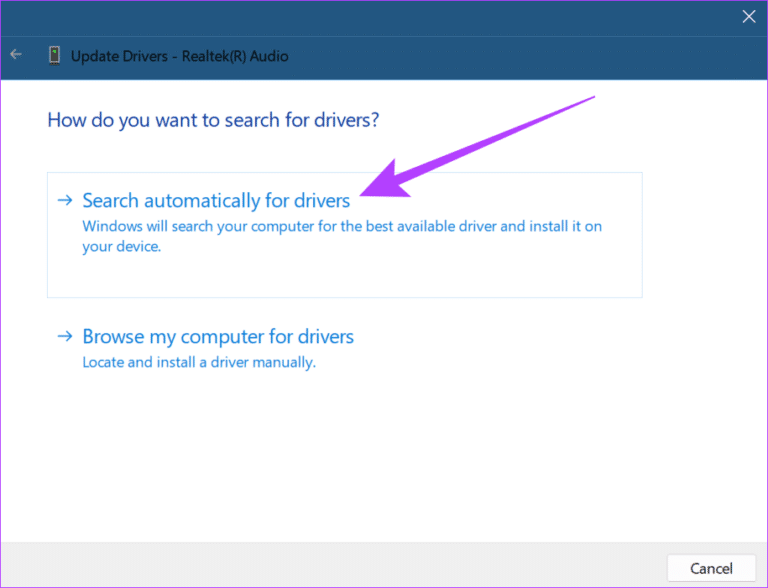Click 'Windows will search your computer' description
The height and width of the screenshot is (588, 768).
[x=342, y=236]
